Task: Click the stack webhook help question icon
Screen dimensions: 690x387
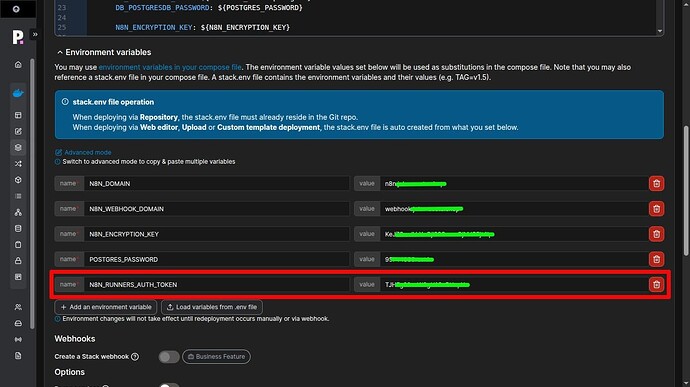Action: click(135, 357)
